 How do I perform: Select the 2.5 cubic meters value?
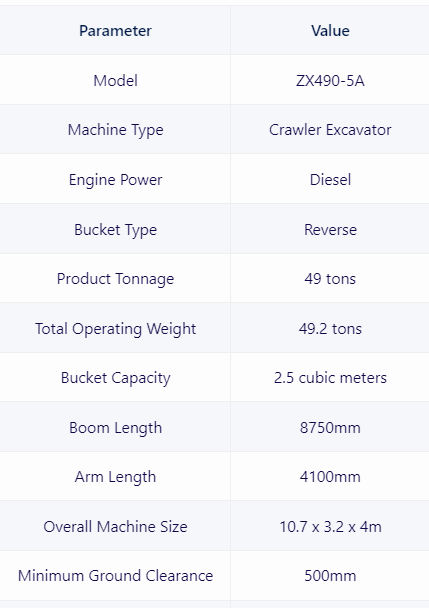click(330, 378)
